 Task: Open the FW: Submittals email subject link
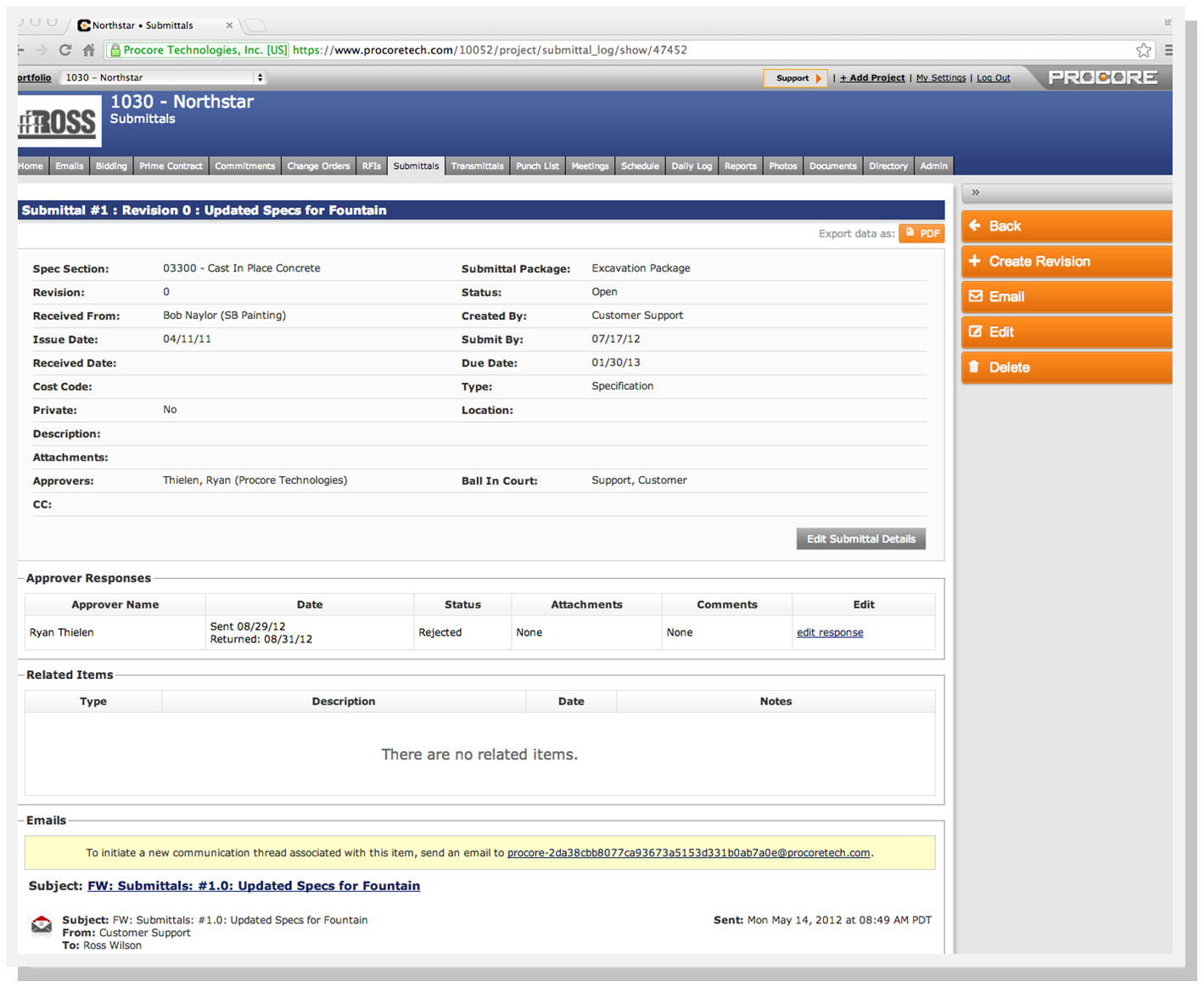tap(254, 885)
